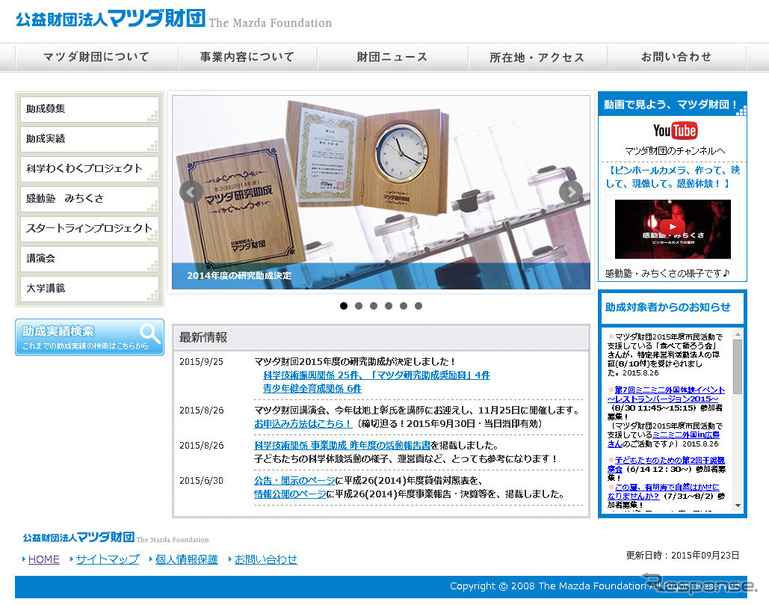Image resolution: width=769 pixels, height=605 pixels.
Task: Open お問い合わせ top menu
Action: click(x=676, y=57)
